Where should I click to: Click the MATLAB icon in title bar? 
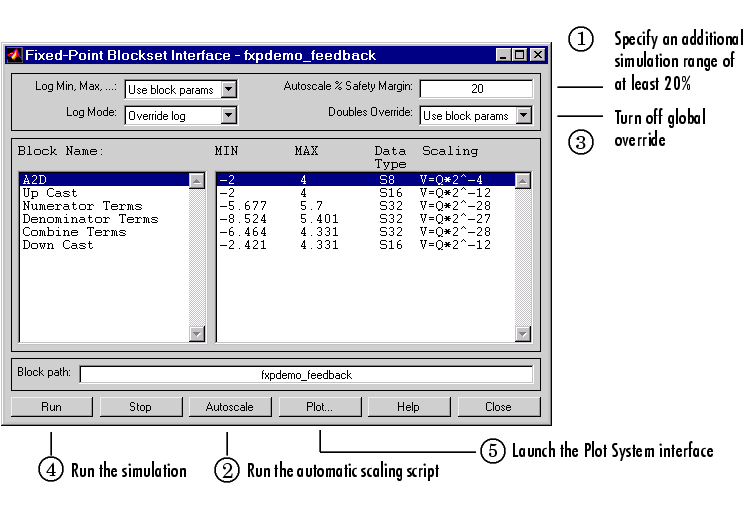[14, 56]
